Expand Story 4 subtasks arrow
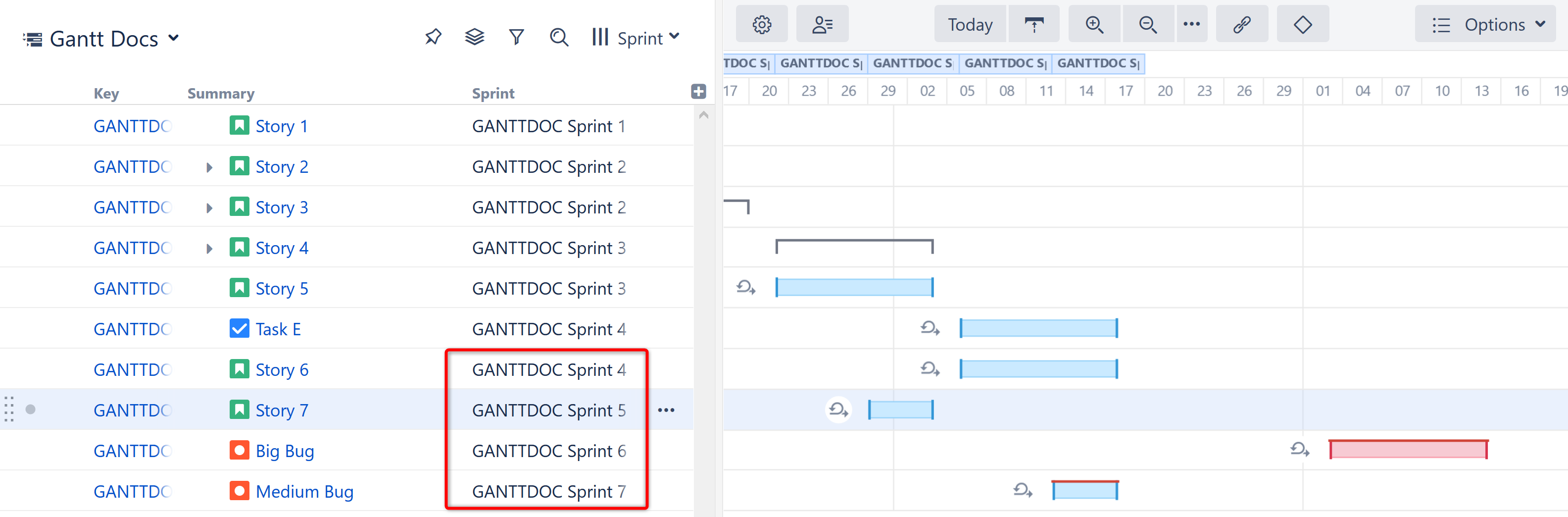Image resolution: width=1568 pixels, height=517 pixels. pos(209,247)
